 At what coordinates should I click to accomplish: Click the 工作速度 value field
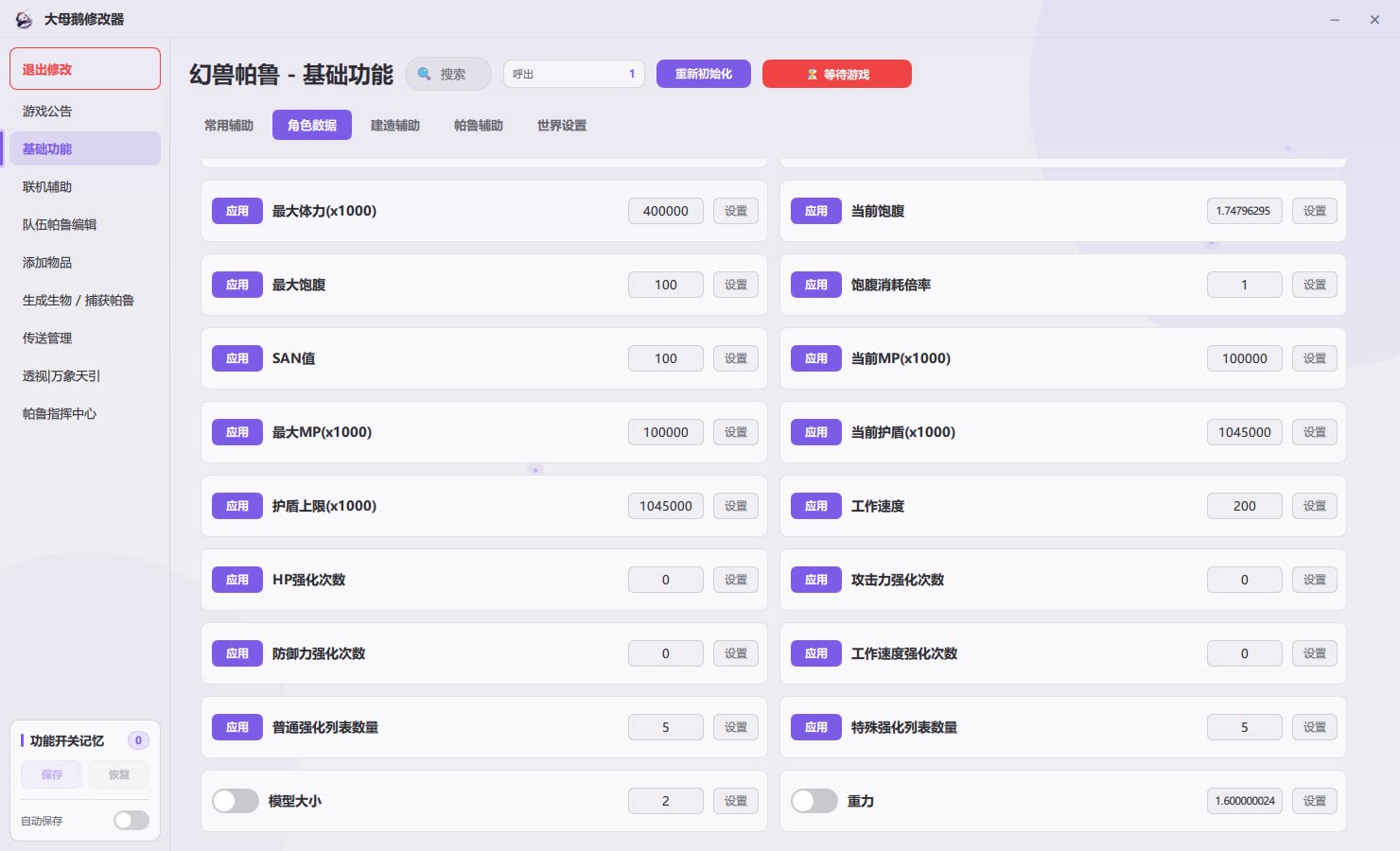coord(1245,506)
